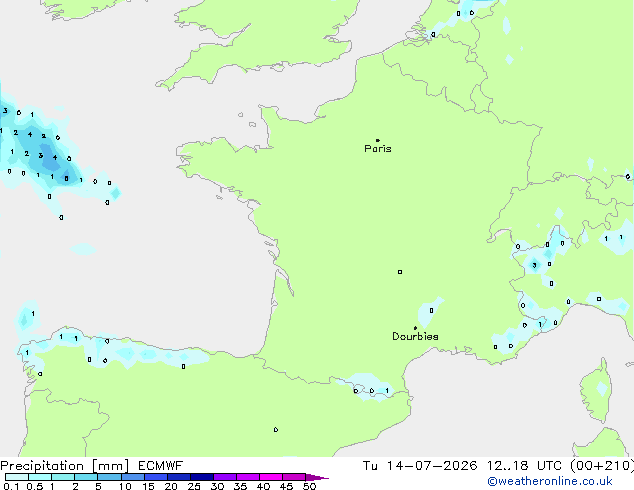
Task: Click the ECMWF model label
Action: [161, 466]
